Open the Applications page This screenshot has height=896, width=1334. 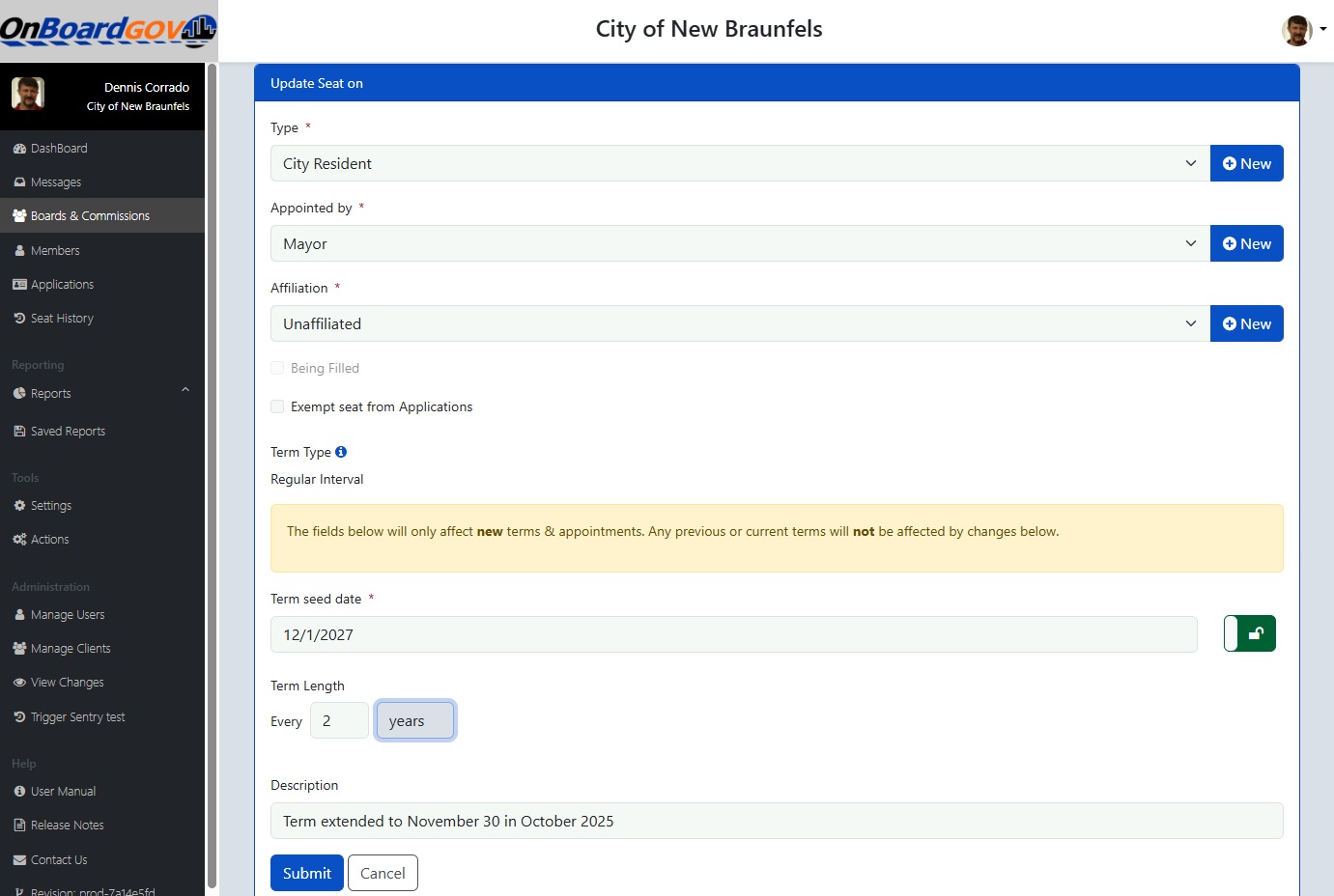click(62, 285)
